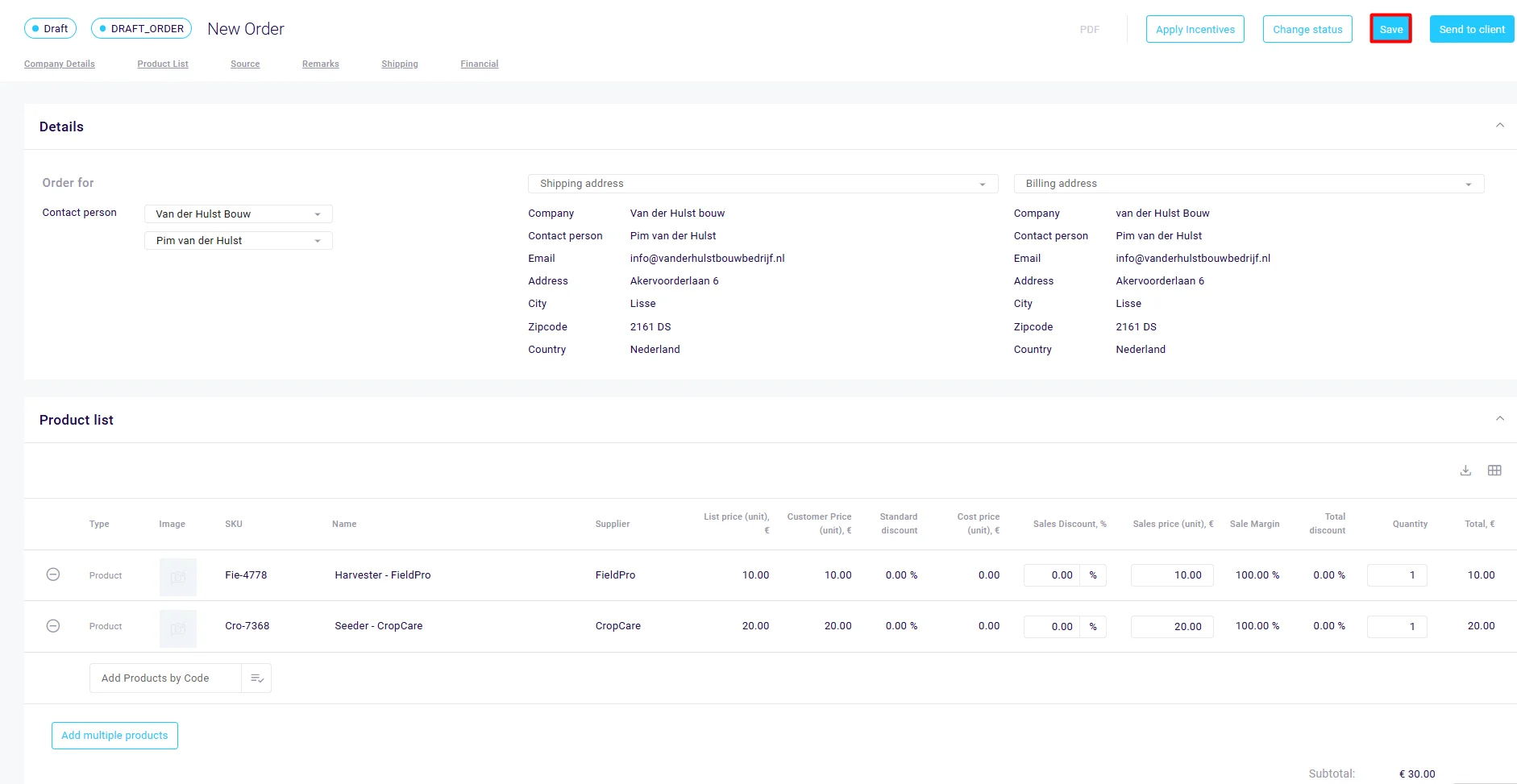1517x784 pixels.
Task: Open product code list picker icon
Action: pos(257,678)
